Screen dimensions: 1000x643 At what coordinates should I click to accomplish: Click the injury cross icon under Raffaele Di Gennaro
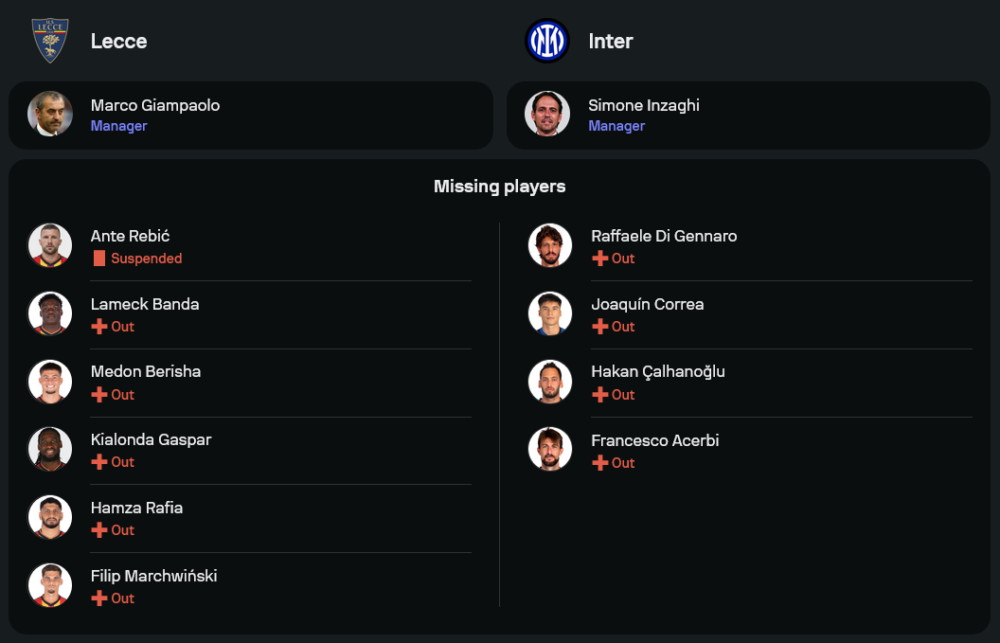pos(600,258)
